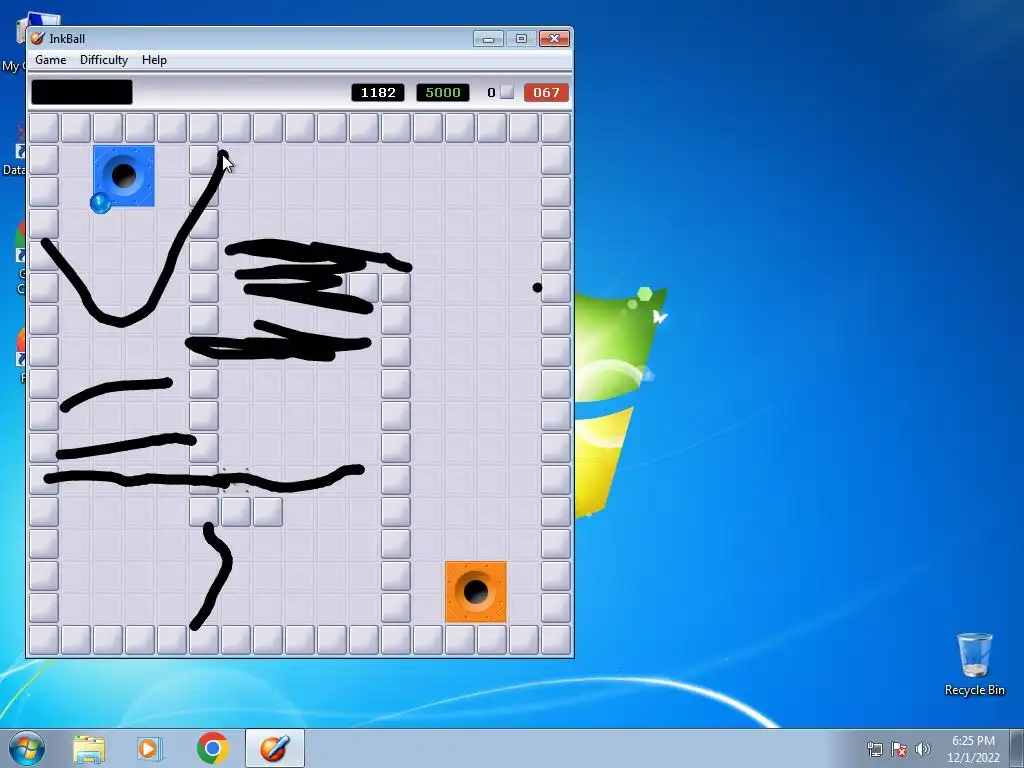Click the volume speaker tray icon
Viewport: 1024px width, 768px height.
pyautogui.click(x=923, y=749)
